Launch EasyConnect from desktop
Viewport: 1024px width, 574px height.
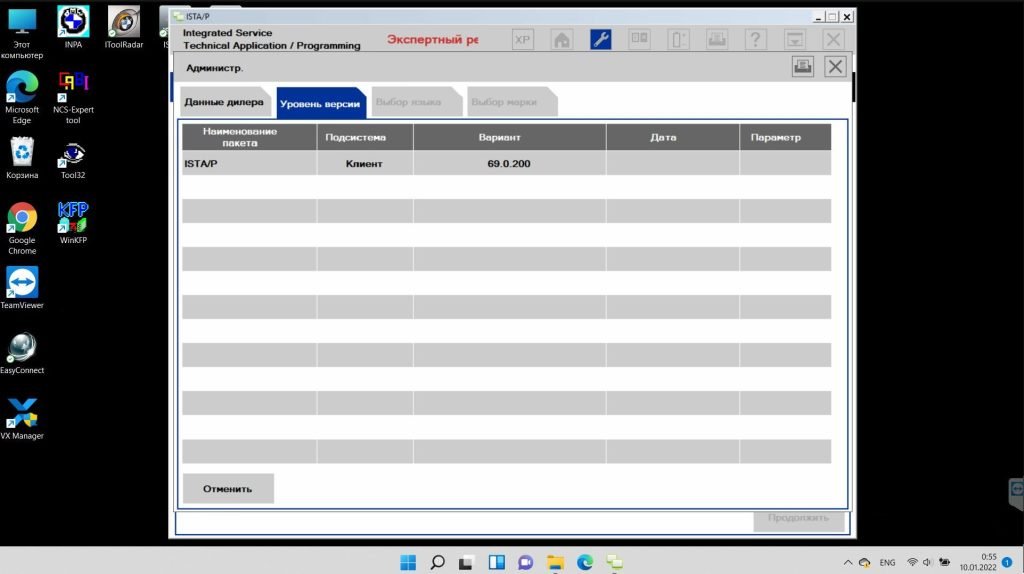(x=22, y=353)
